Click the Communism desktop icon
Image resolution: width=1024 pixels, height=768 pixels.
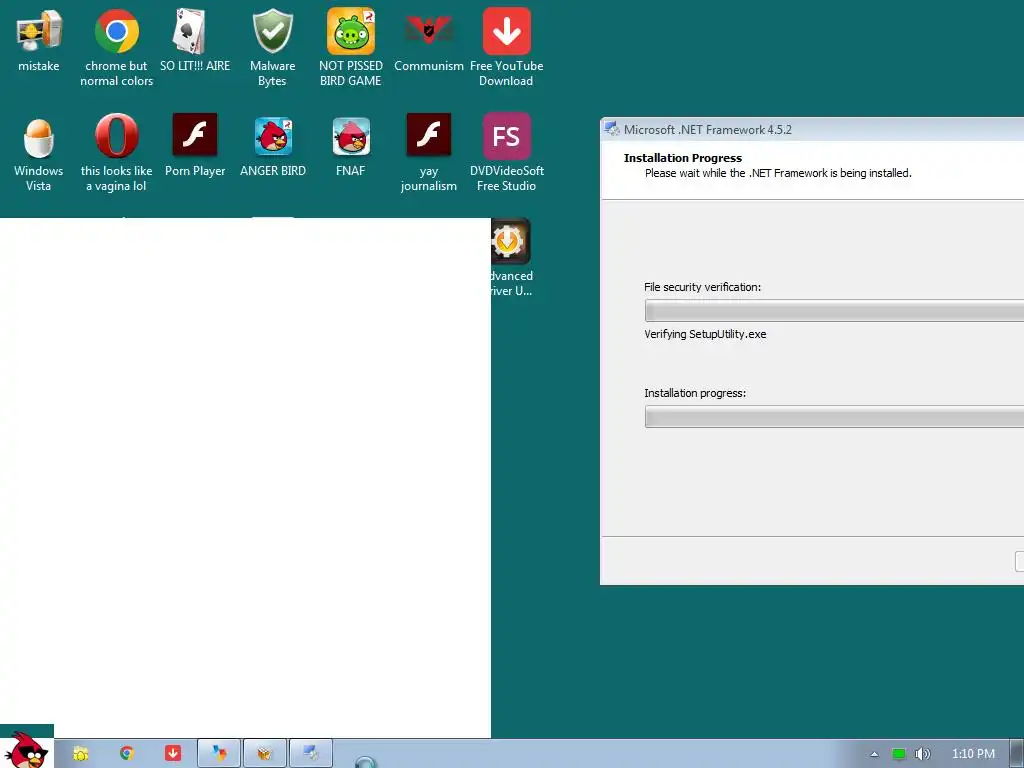tap(428, 40)
